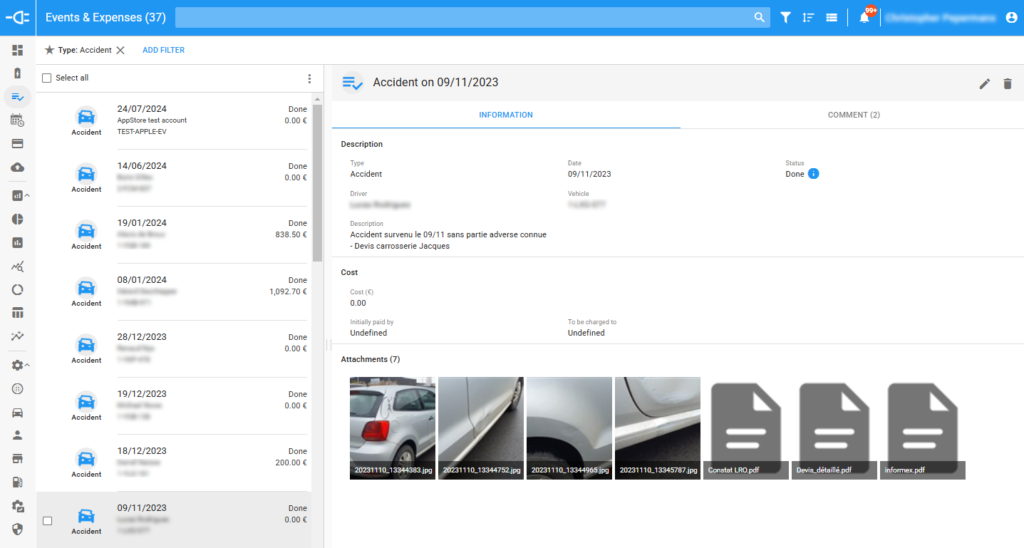Select the Information tab

point(505,115)
